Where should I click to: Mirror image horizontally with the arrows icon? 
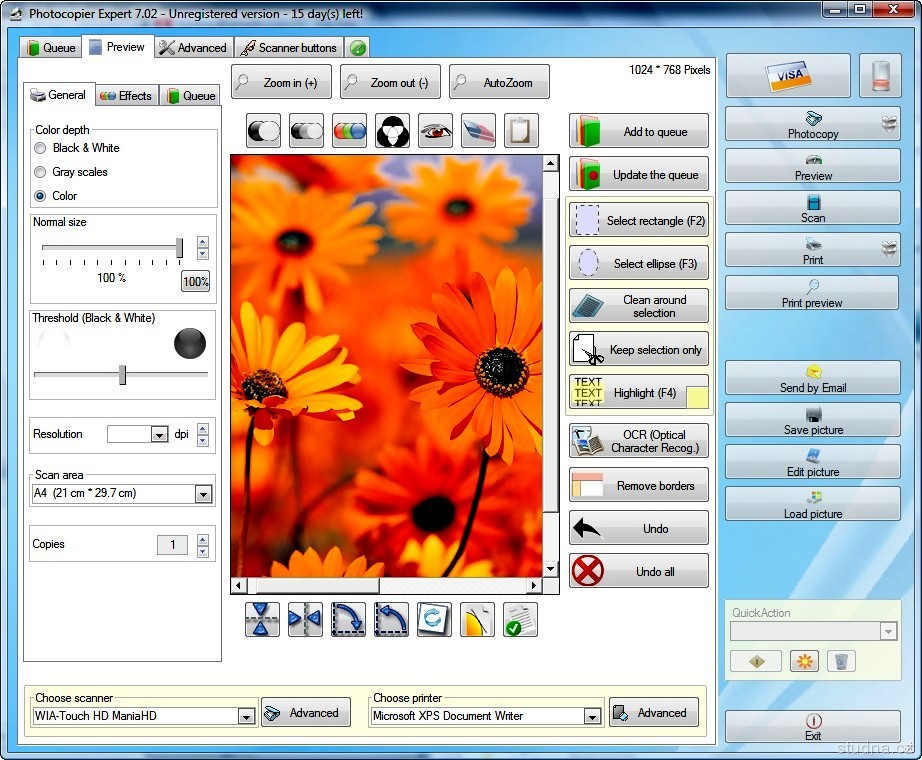coord(305,619)
